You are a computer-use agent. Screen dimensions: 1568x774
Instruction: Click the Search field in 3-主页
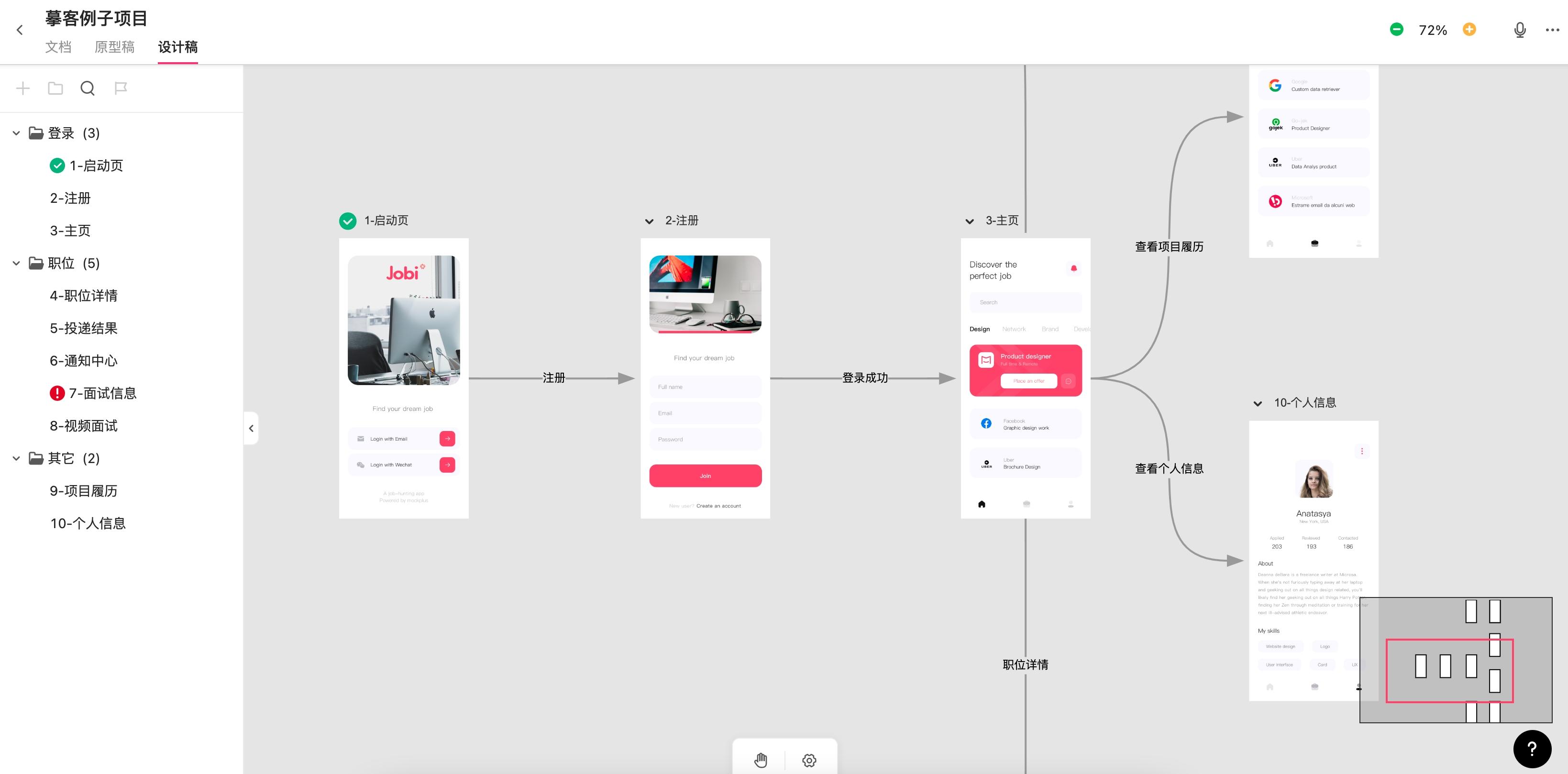click(1025, 302)
